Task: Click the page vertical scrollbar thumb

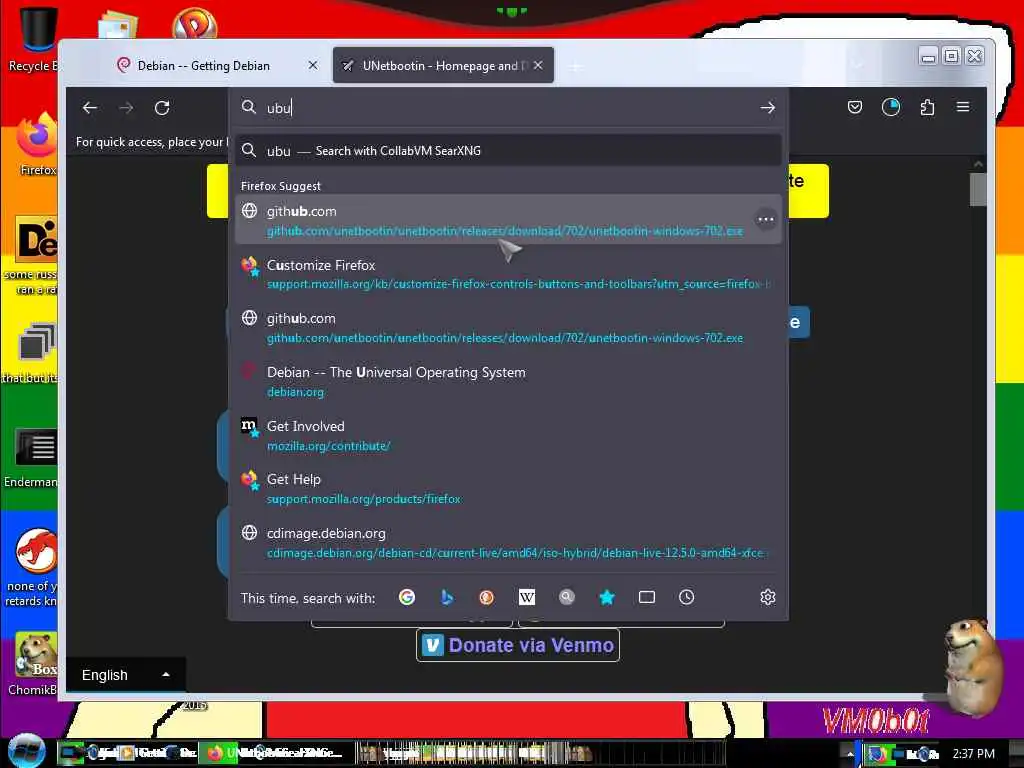Action: coord(978,189)
